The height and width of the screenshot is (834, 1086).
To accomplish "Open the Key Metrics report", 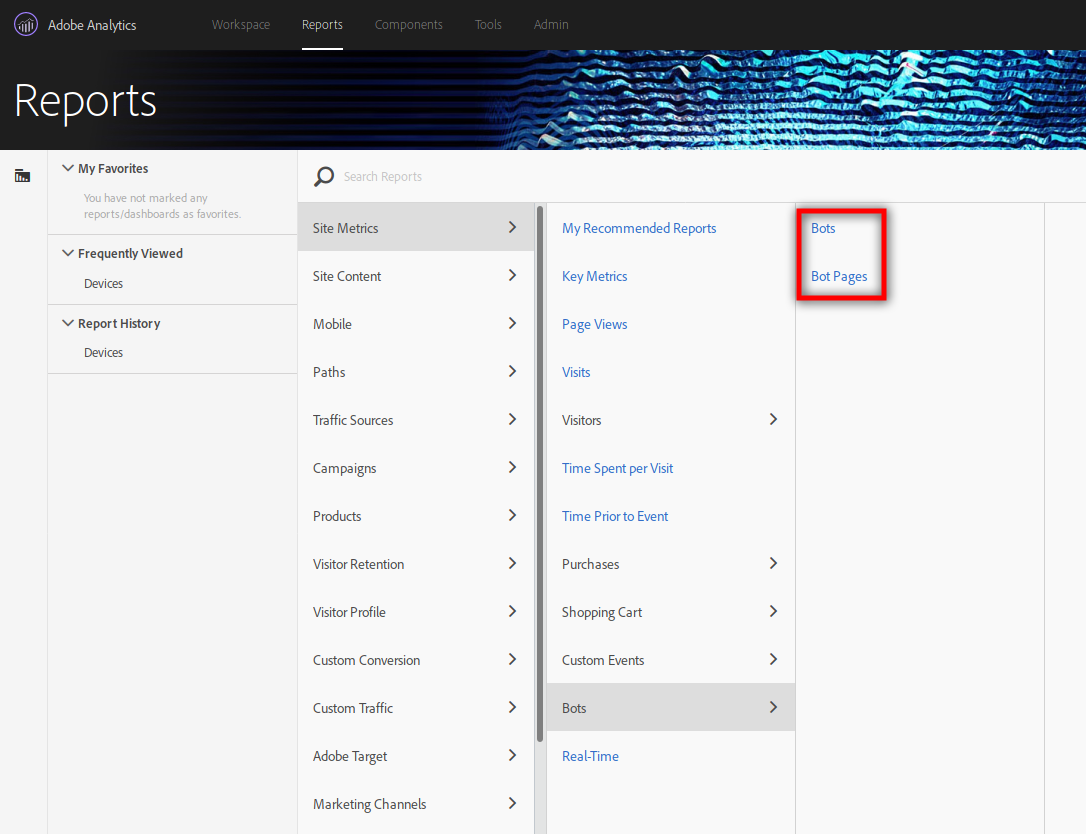I will click(594, 276).
